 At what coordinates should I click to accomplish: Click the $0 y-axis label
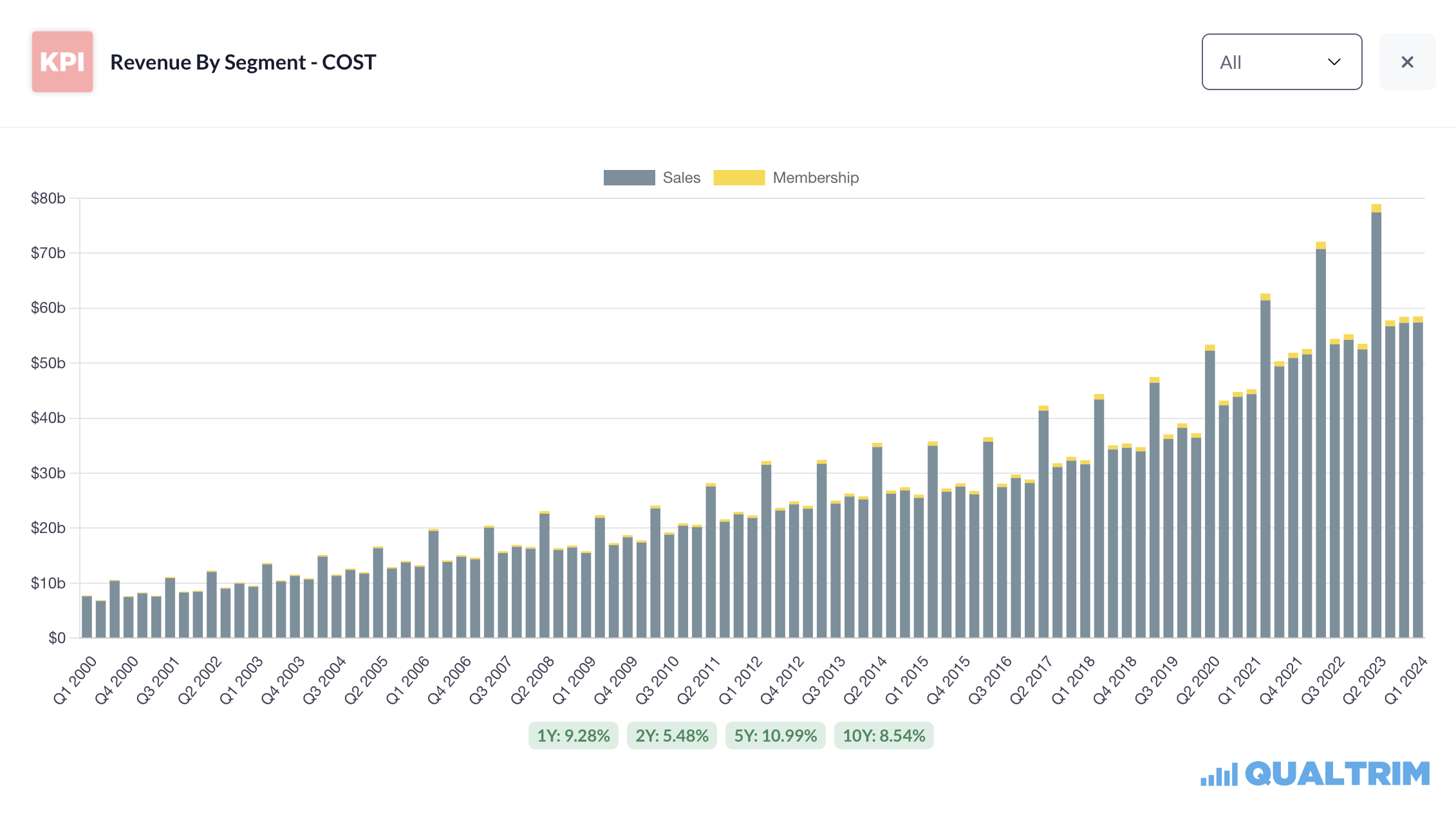click(57, 638)
